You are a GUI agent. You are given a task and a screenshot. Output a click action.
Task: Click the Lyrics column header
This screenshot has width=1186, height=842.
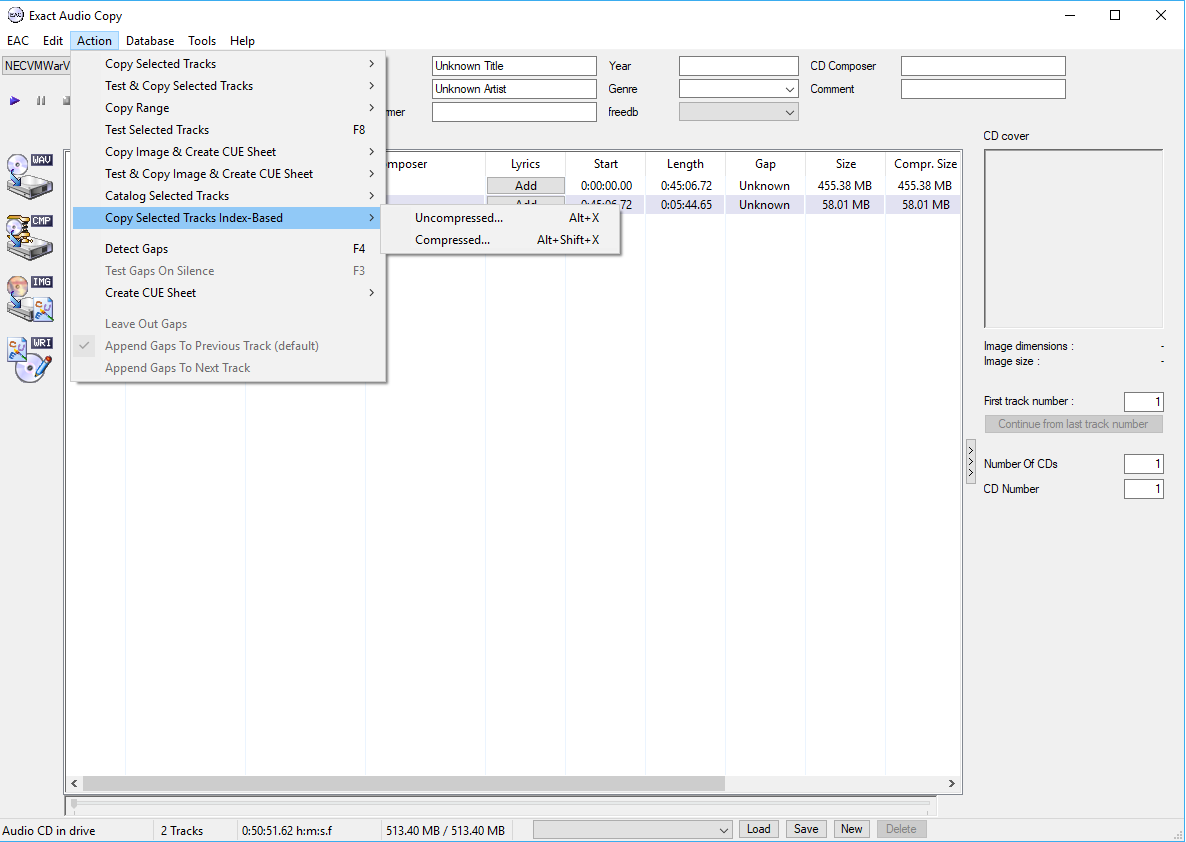[x=526, y=163]
